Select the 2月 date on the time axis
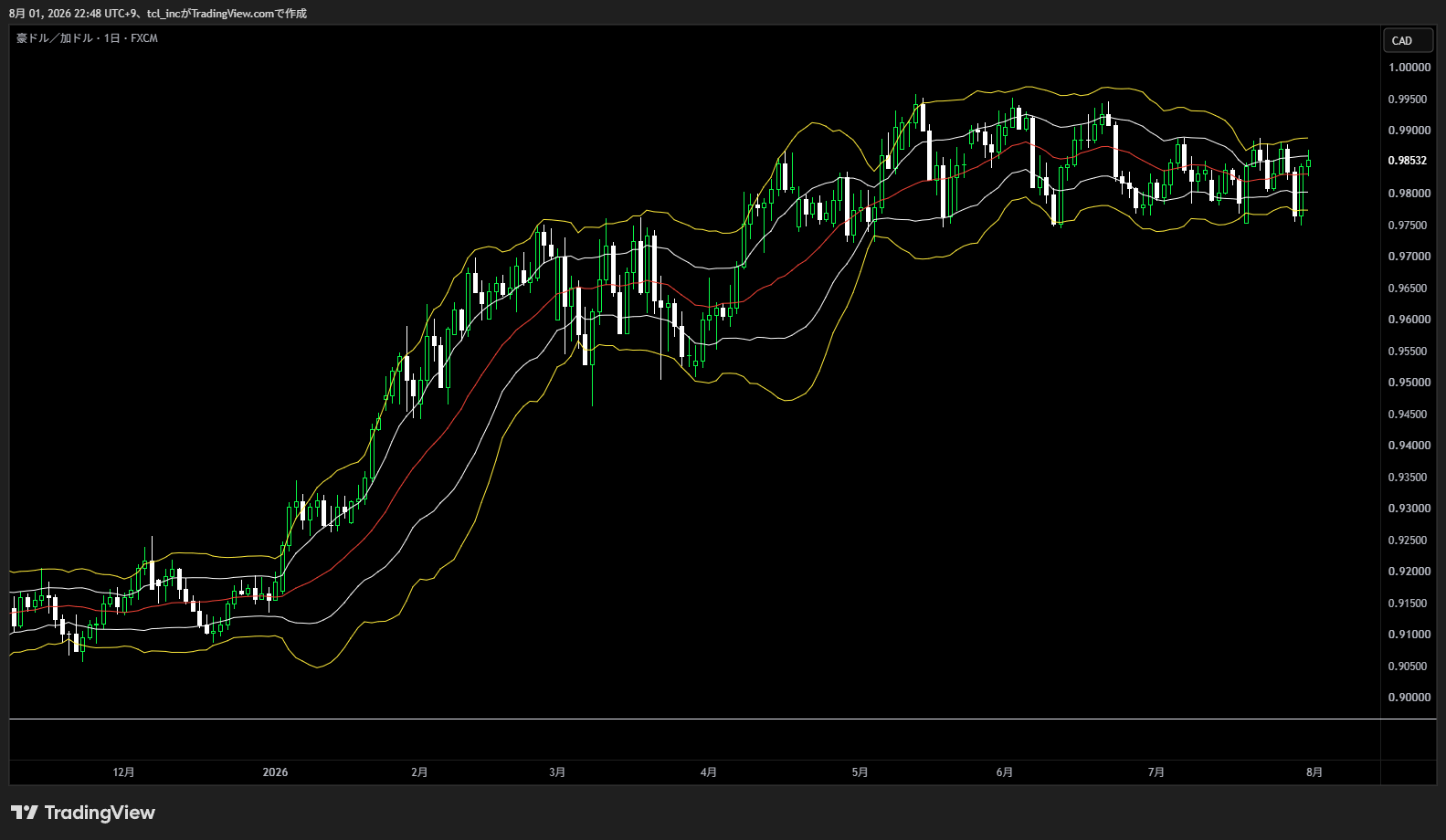 point(419,772)
